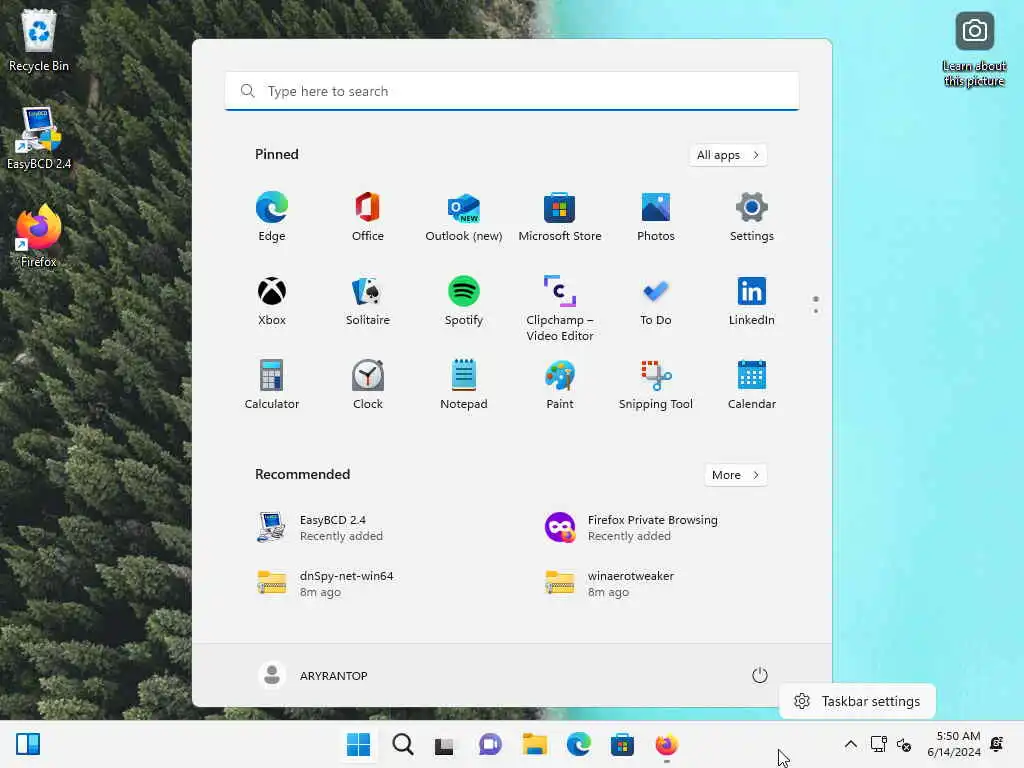
Task: Open the notifications bell icon
Action: (x=997, y=744)
